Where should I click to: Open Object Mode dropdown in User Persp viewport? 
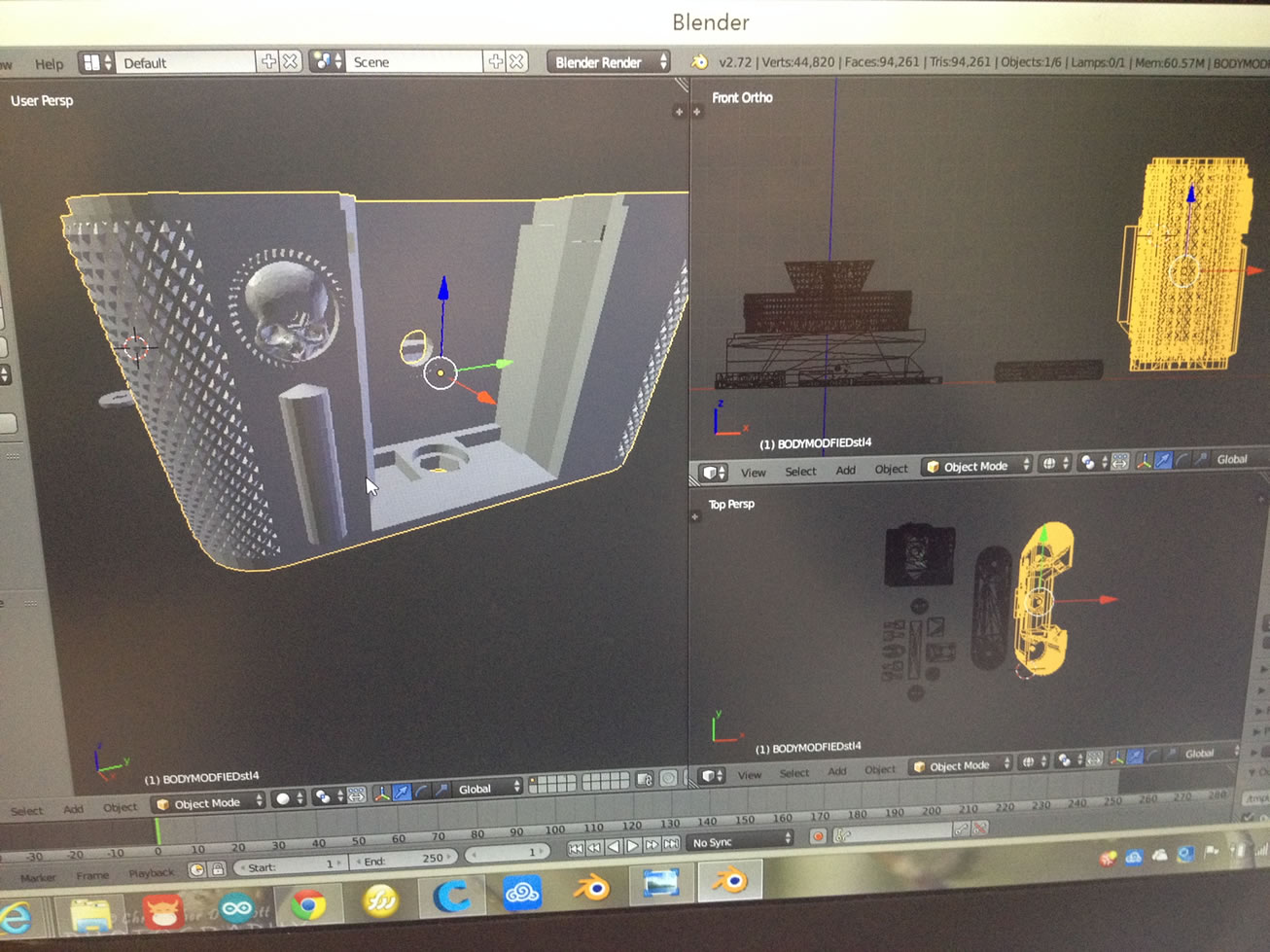point(209,802)
